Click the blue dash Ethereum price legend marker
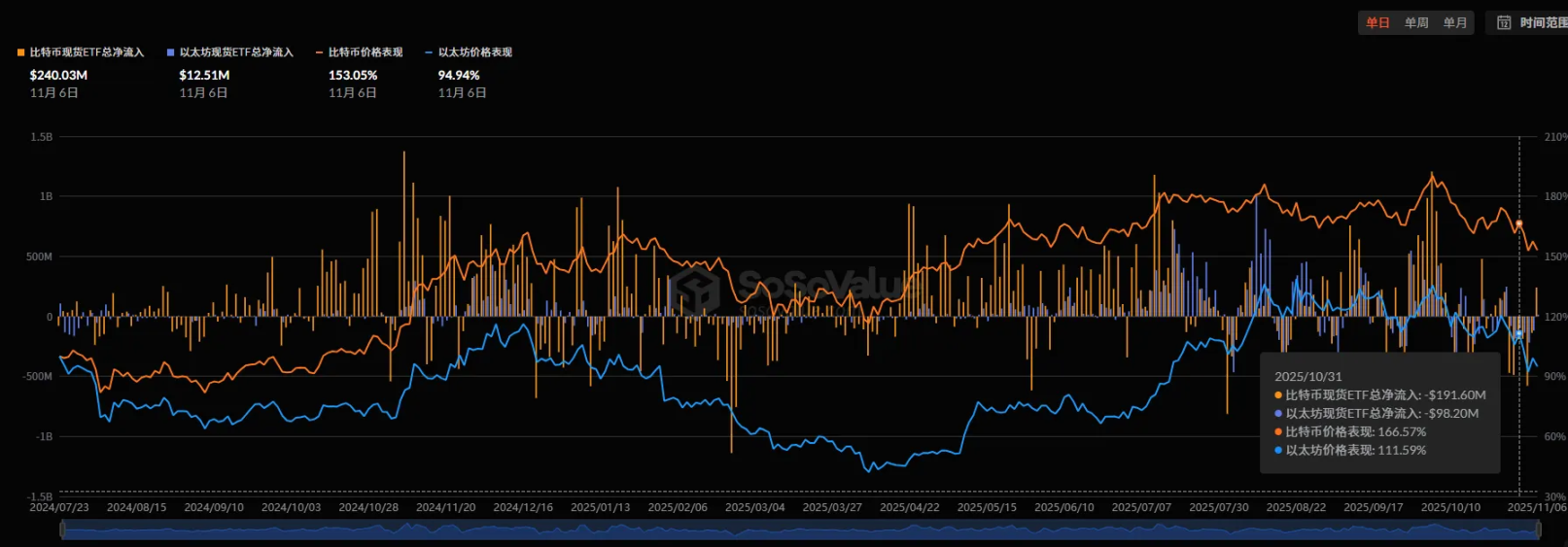 (x=429, y=52)
